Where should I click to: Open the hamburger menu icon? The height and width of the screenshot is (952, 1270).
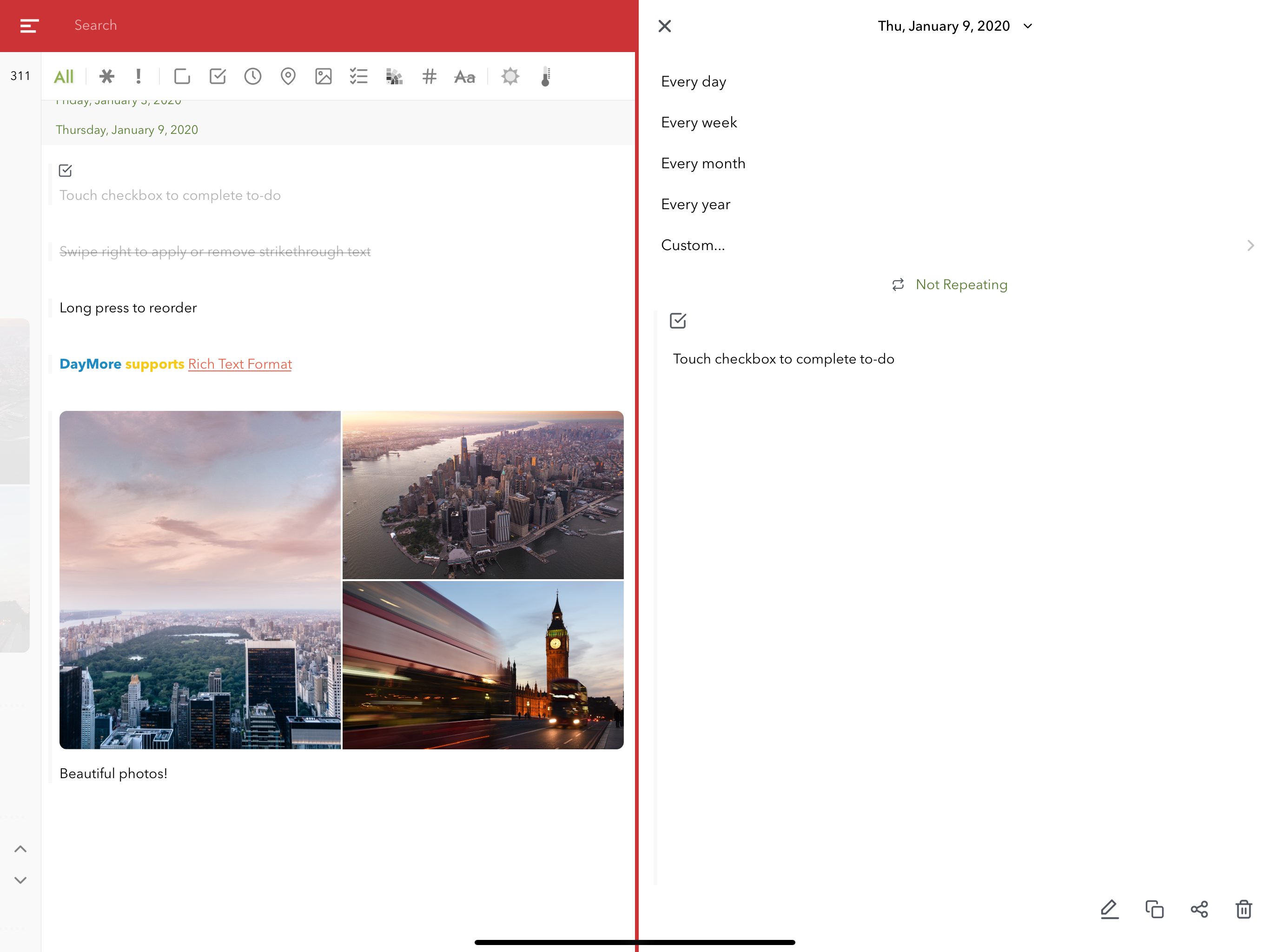point(29,26)
